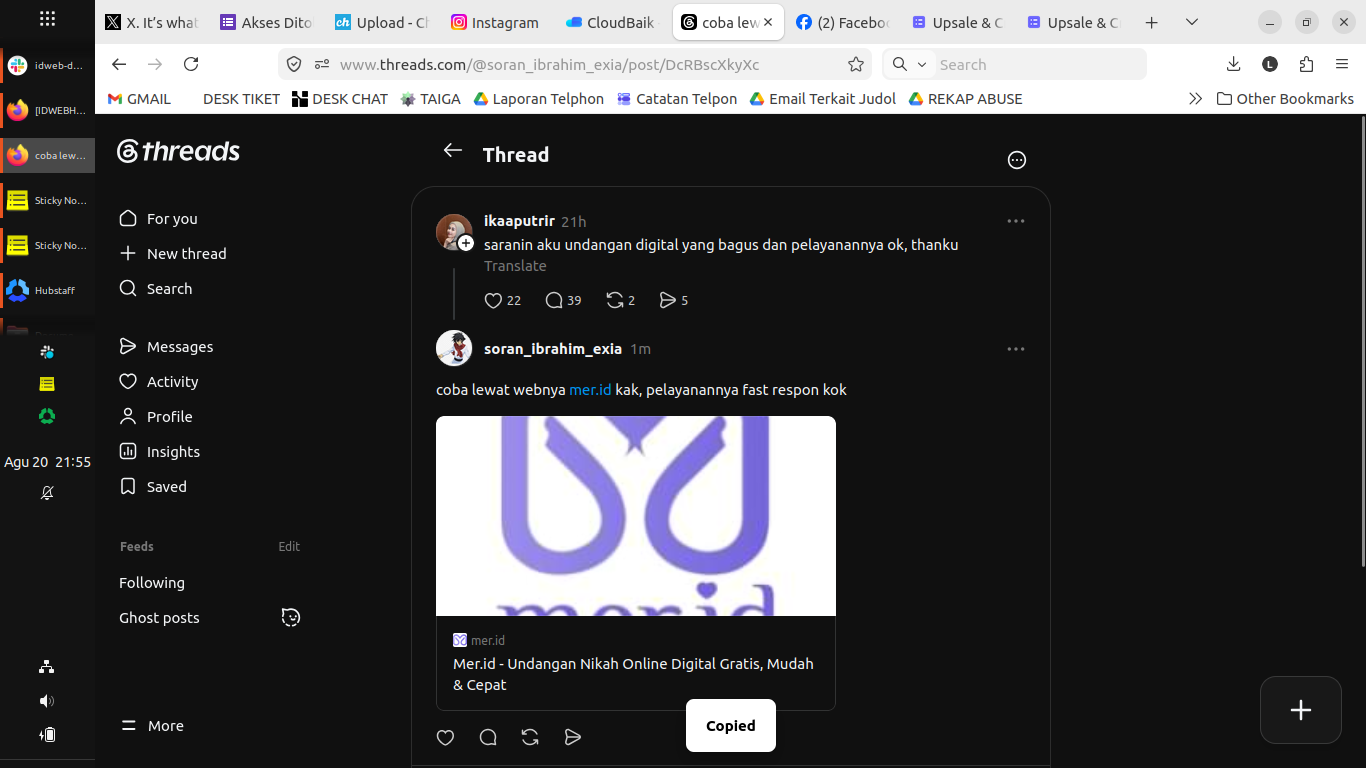Open the mer.id link in the reply
This screenshot has height=768, width=1366.
coord(590,390)
